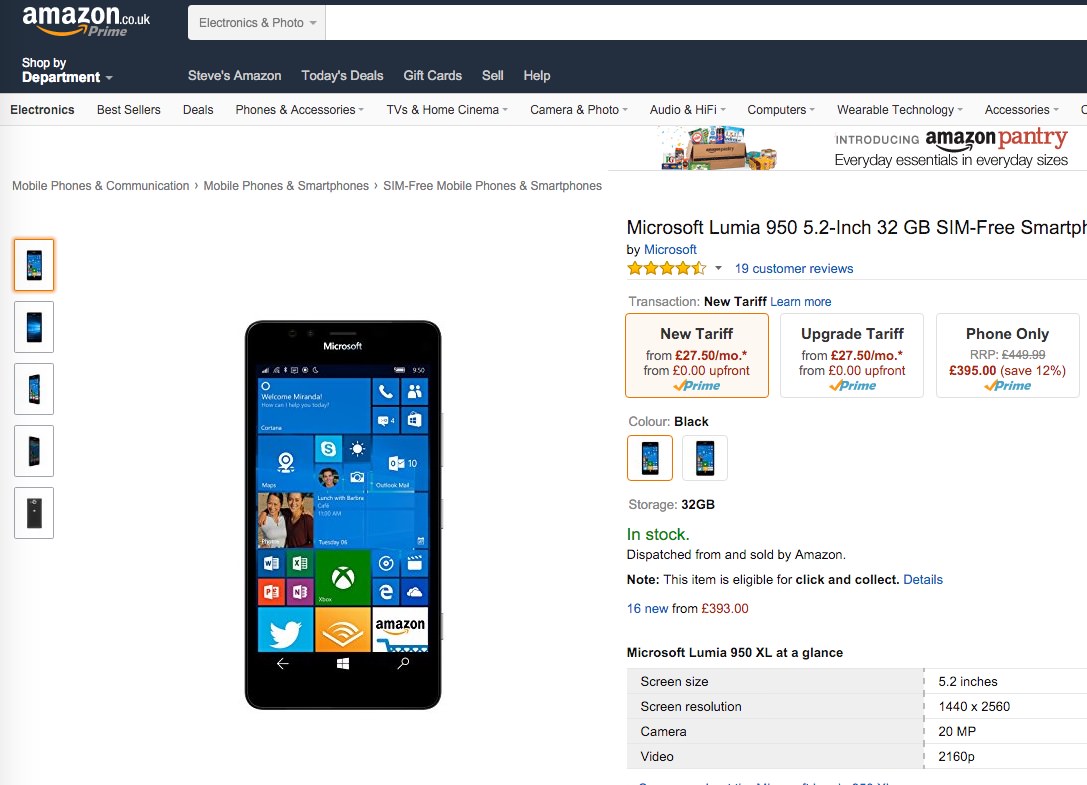
Task: Show the back-of-phone thumbnail image
Action: coord(34,513)
